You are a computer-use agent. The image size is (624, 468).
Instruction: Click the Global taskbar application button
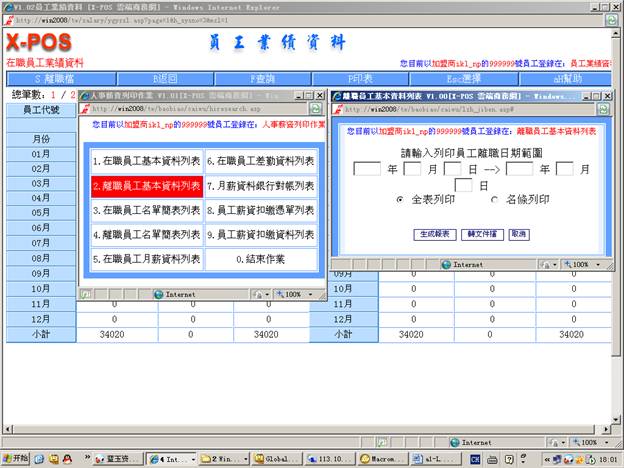[277, 459]
